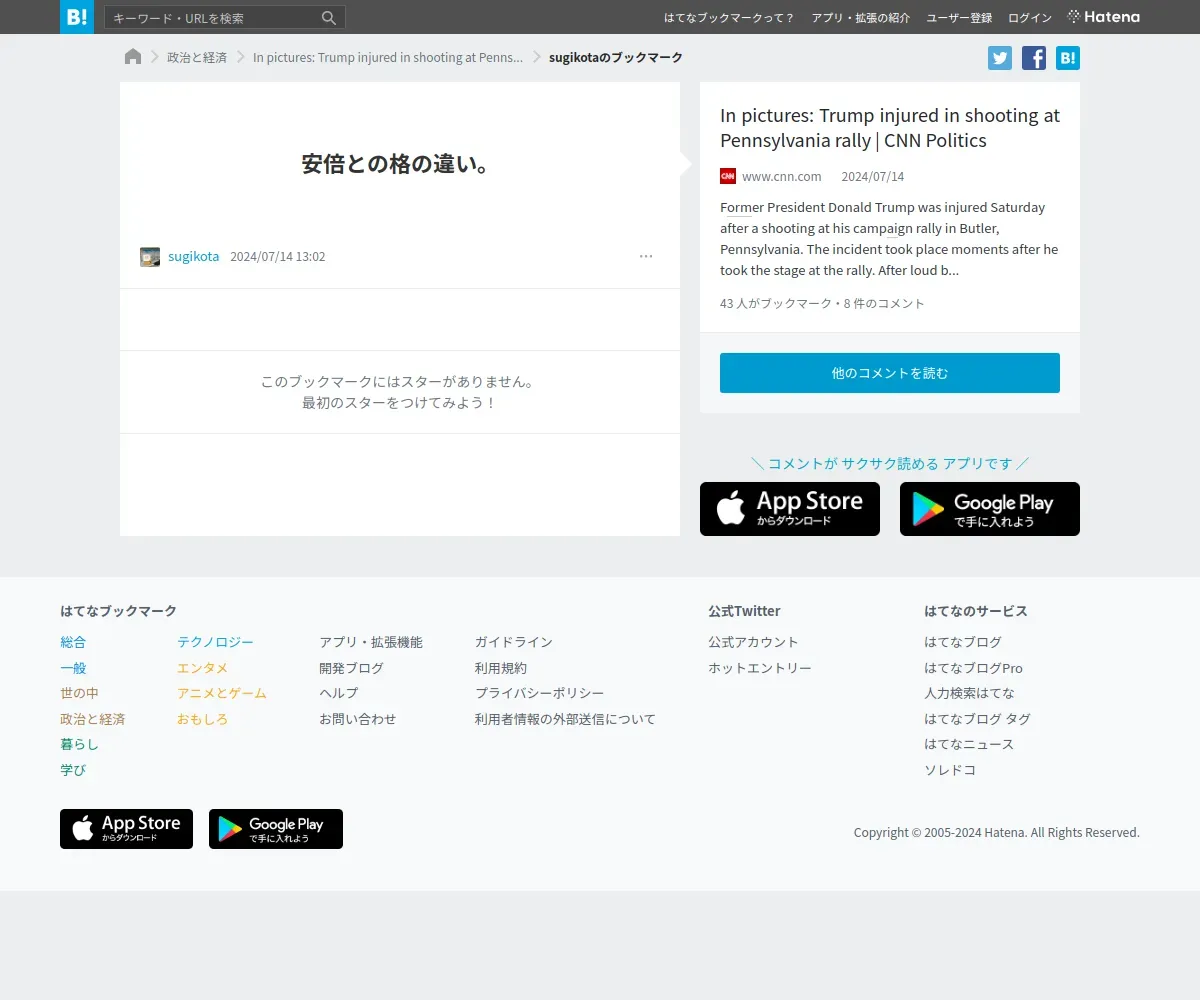Click the large Google Play badge
The width and height of the screenshot is (1200, 1000).
pyautogui.click(x=990, y=509)
